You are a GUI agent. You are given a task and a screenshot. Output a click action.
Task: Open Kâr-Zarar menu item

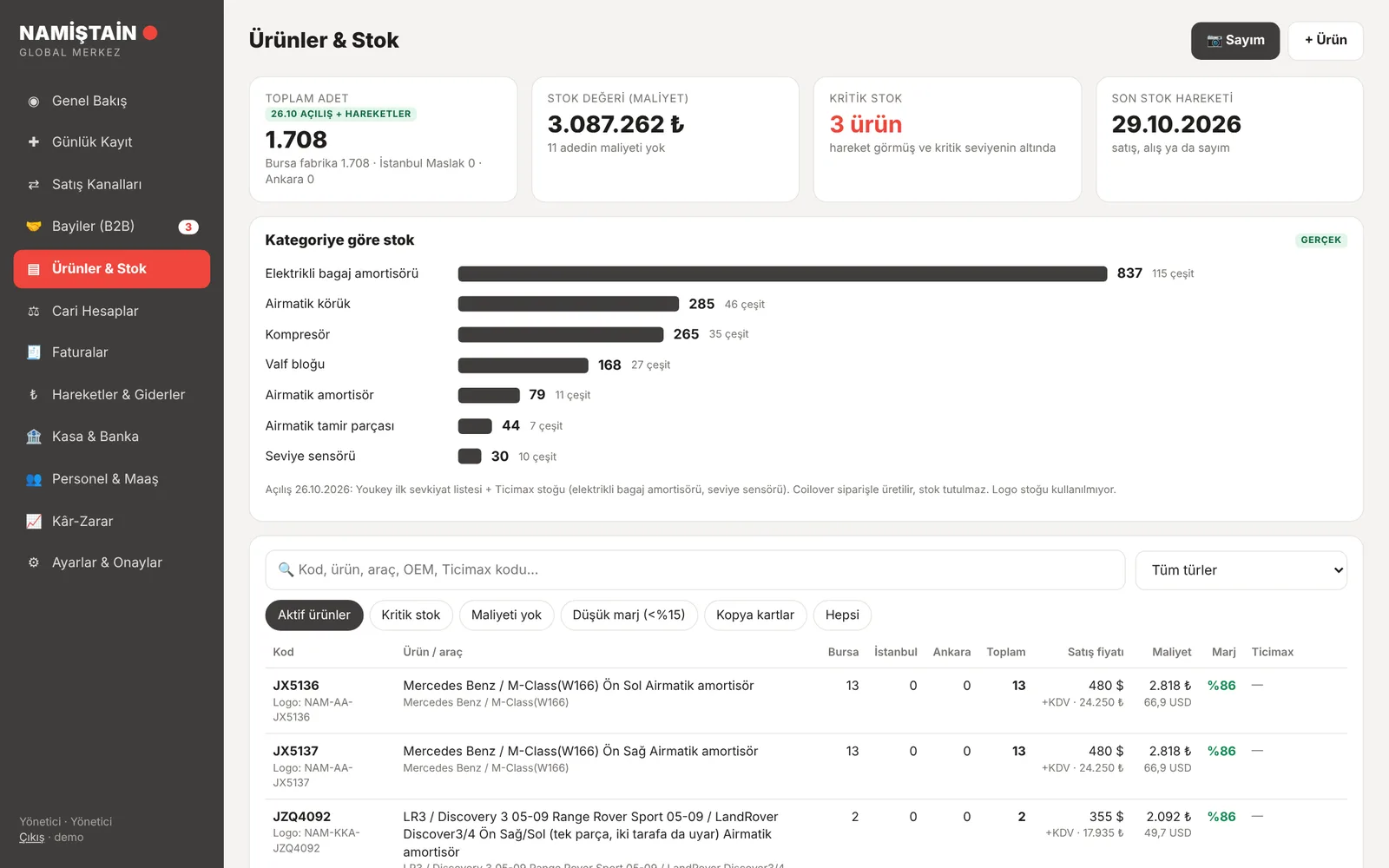[112, 522]
